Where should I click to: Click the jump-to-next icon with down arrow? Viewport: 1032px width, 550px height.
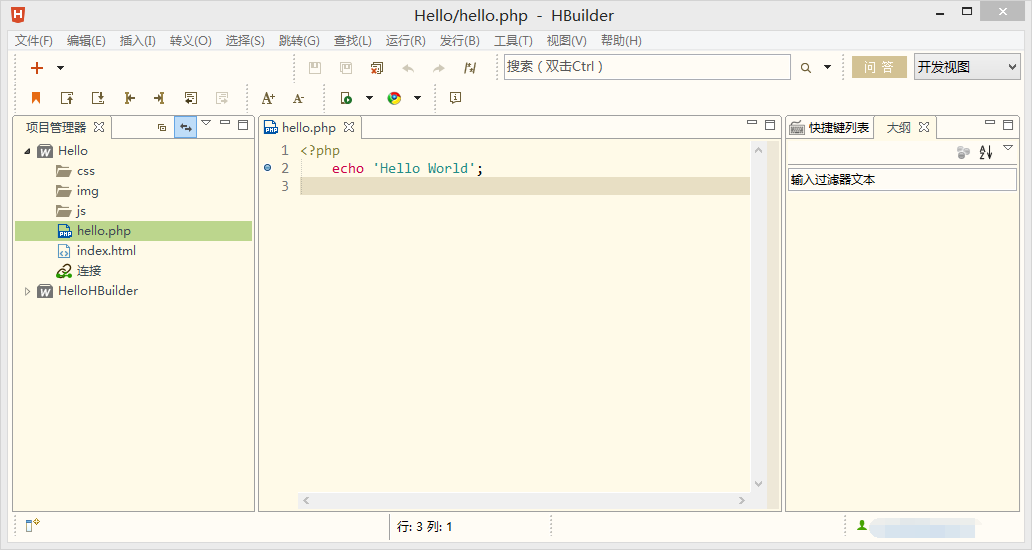click(98, 98)
